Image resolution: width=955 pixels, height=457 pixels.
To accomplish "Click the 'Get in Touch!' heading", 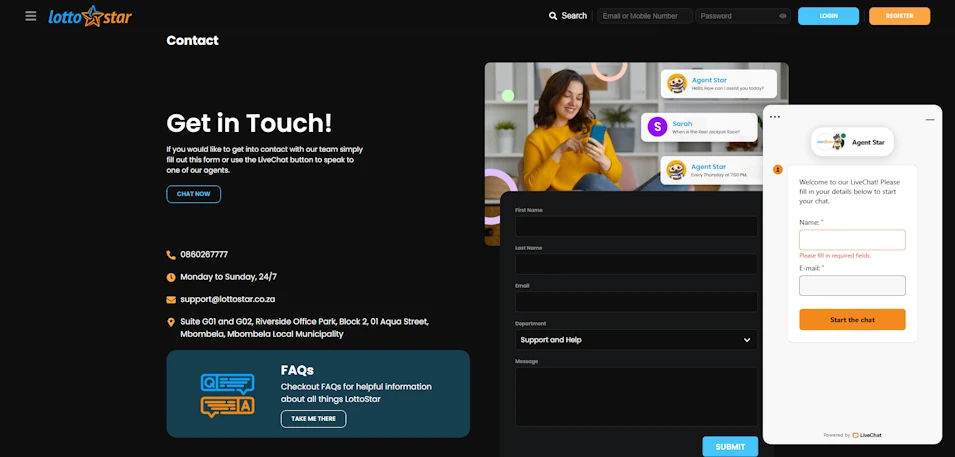I will click(x=249, y=122).
